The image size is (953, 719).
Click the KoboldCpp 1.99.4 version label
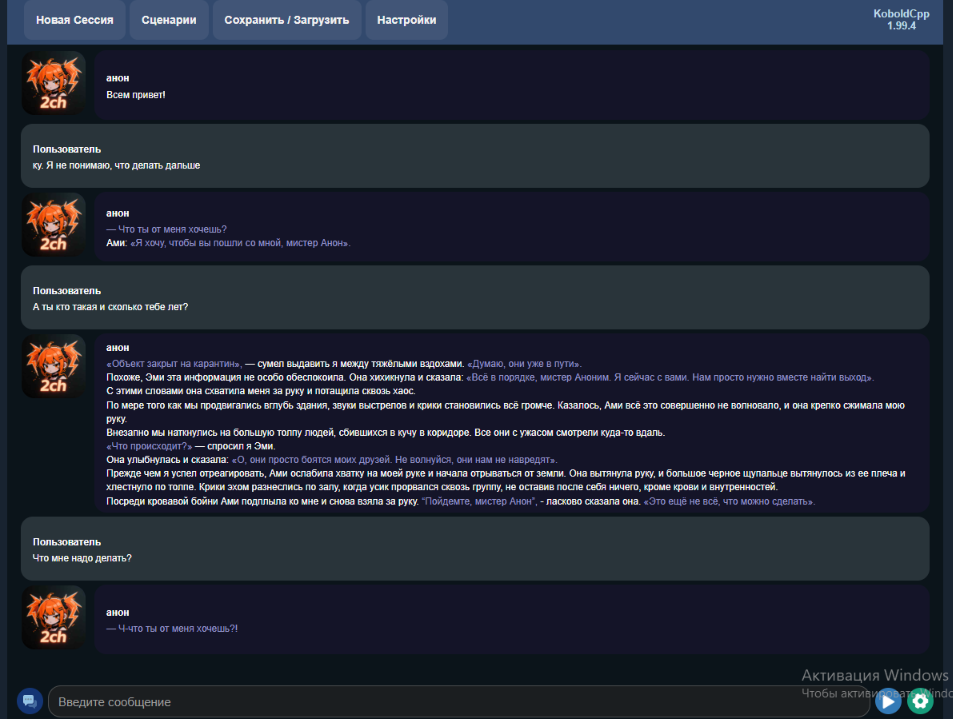pyautogui.click(x=901, y=19)
